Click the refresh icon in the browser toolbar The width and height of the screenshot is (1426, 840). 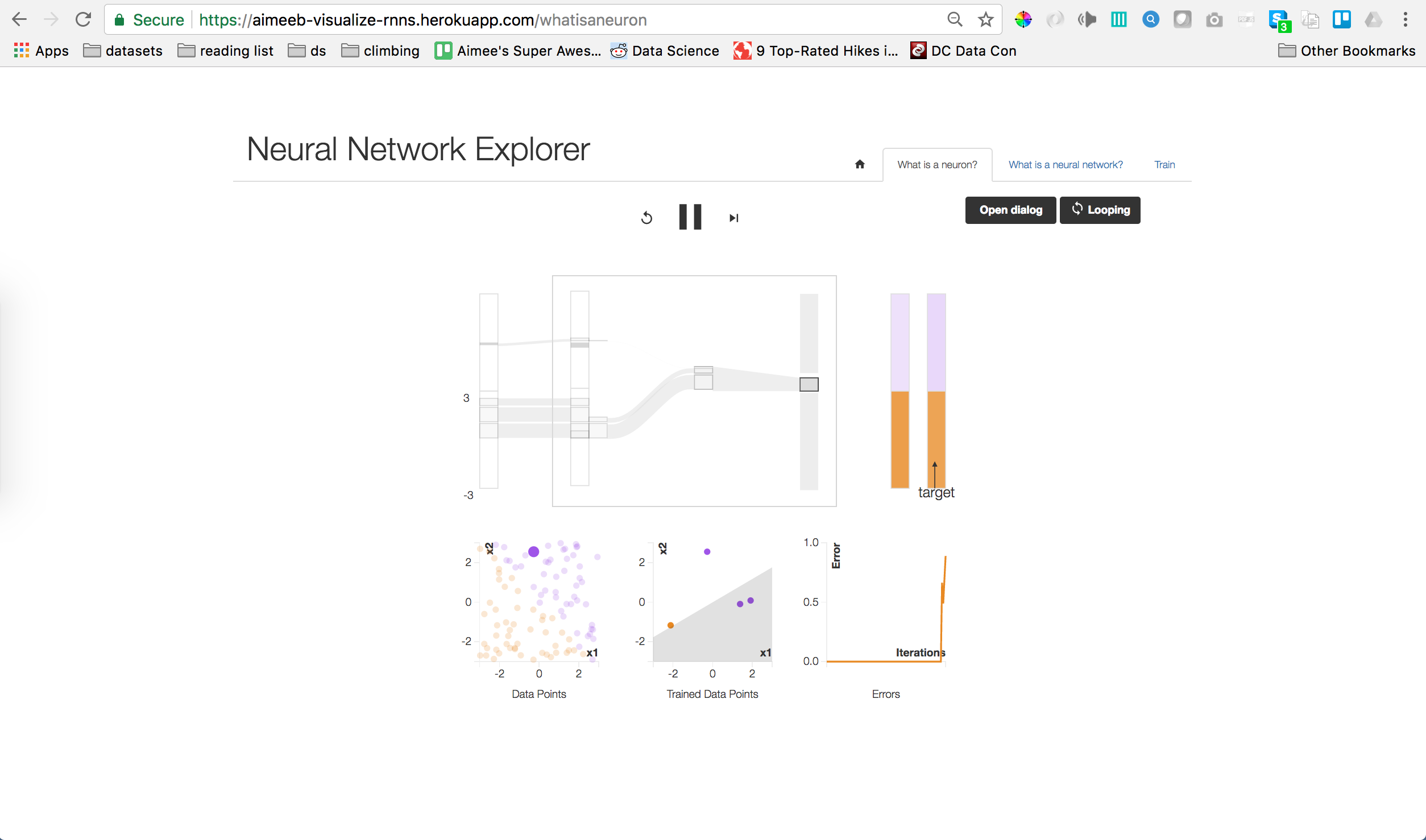coord(83,20)
